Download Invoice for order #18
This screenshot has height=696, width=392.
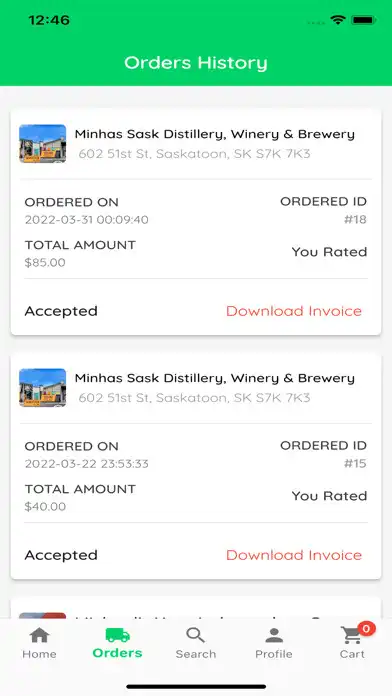[294, 311]
